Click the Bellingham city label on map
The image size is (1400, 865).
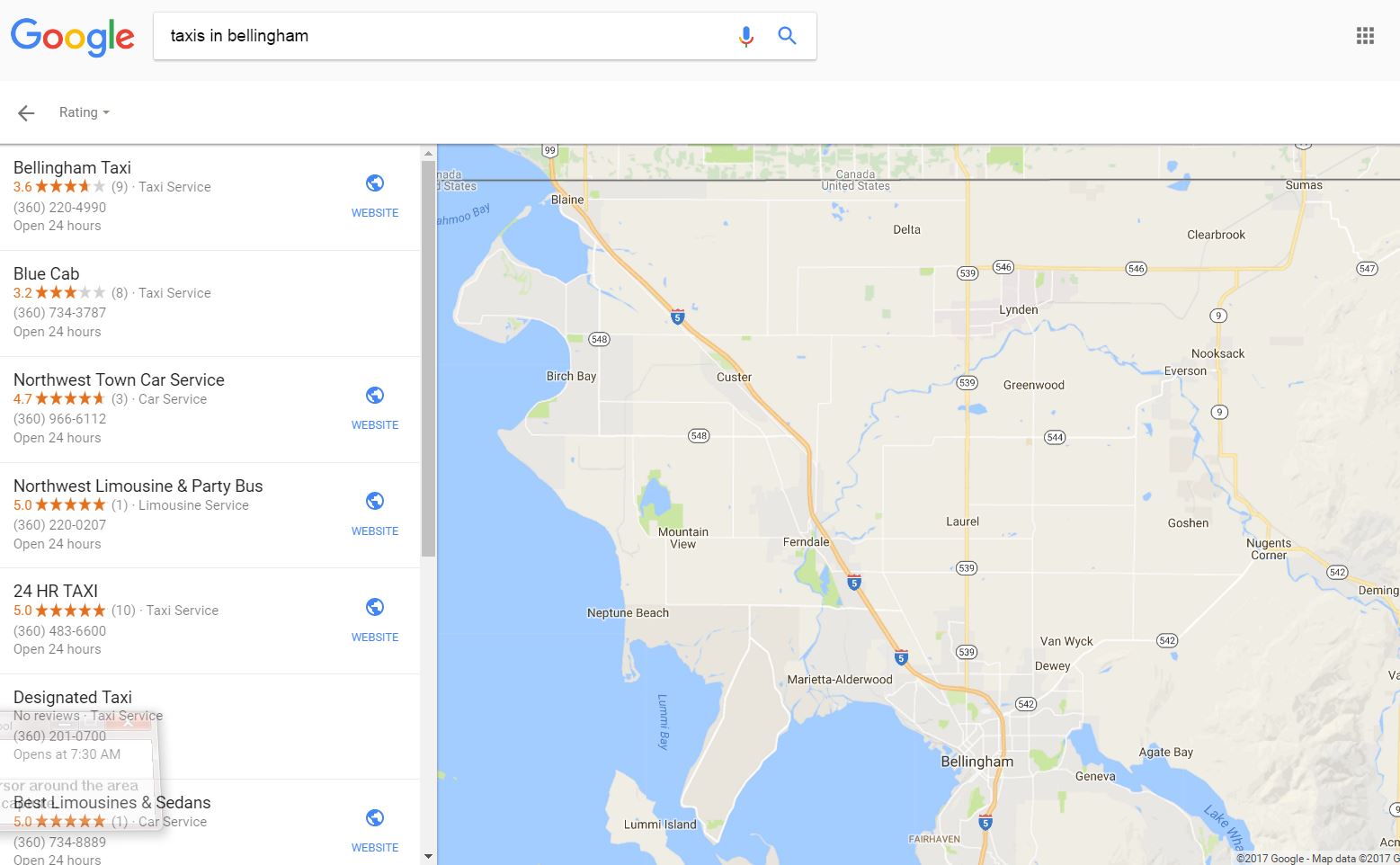pyautogui.click(x=976, y=762)
